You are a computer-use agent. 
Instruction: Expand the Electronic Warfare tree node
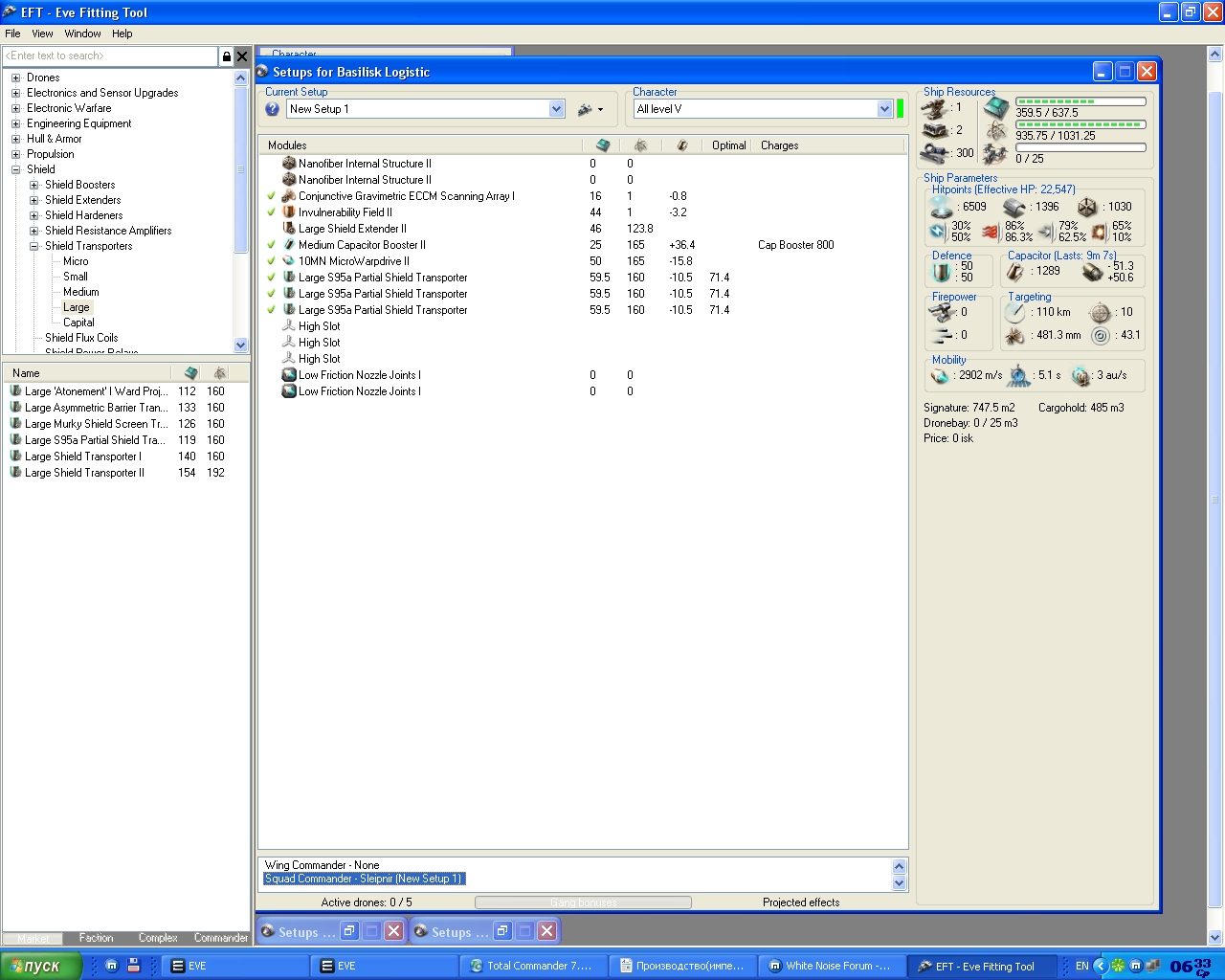(x=15, y=108)
